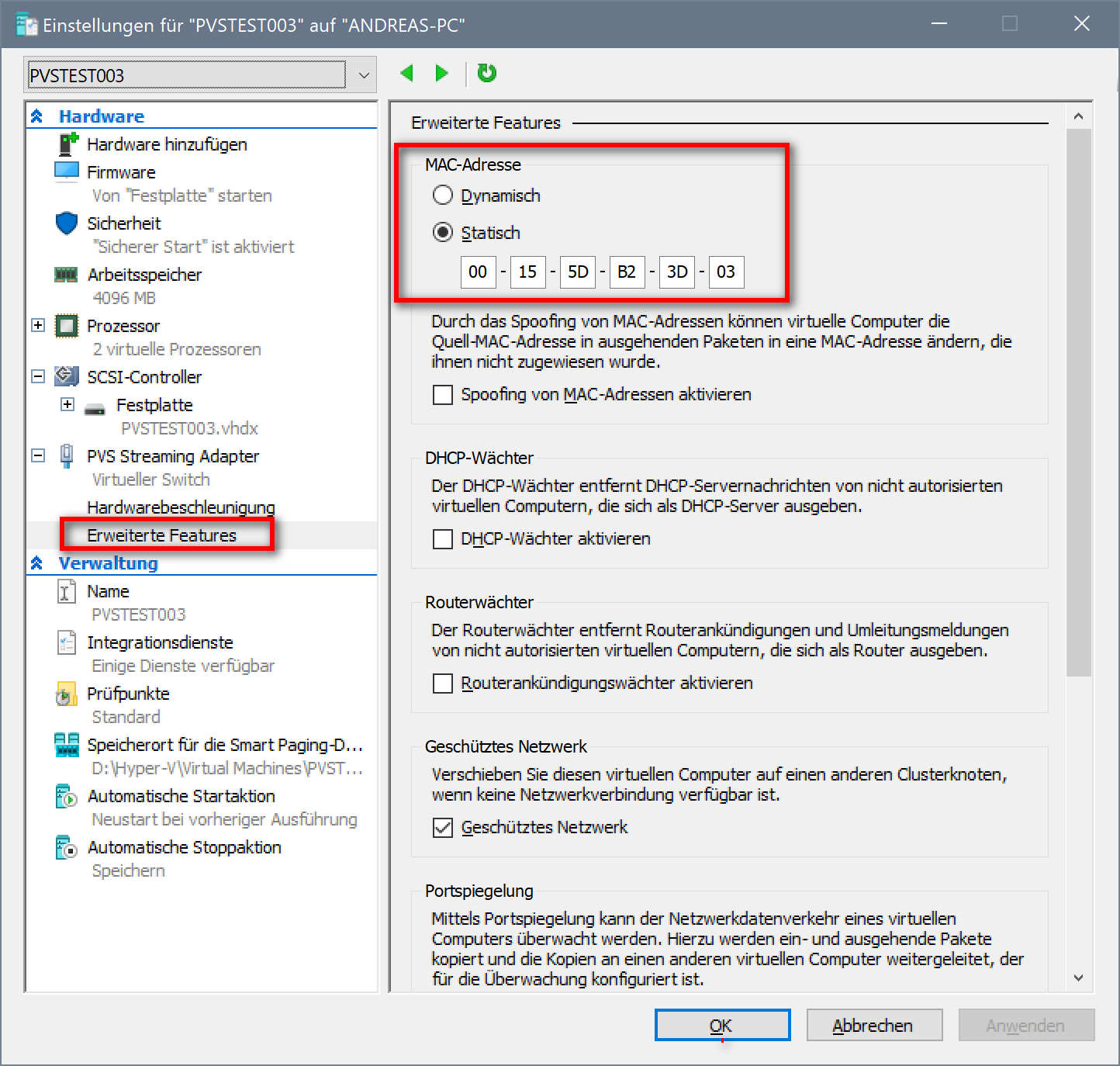The height and width of the screenshot is (1066, 1120).
Task: Open Sicherheit via the blue shield icon
Action: click(x=67, y=223)
